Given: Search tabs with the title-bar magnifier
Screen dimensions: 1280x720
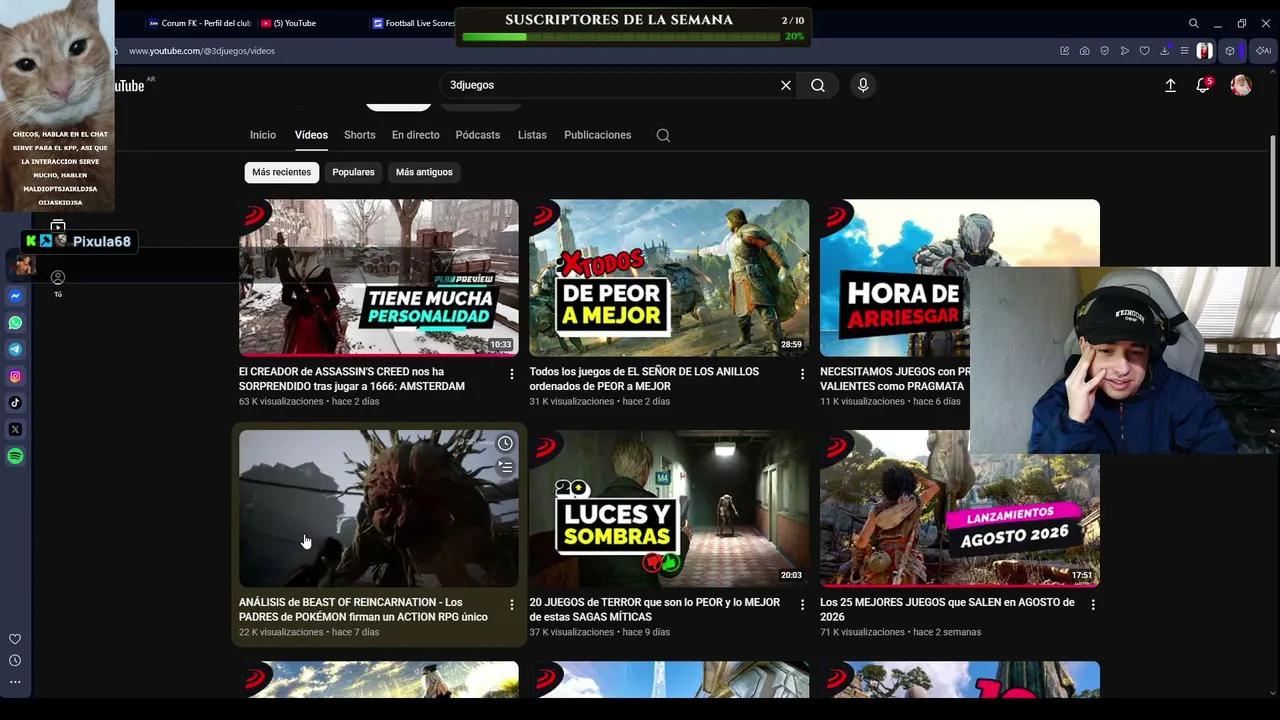Looking at the screenshot, I should click(x=1193, y=23).
